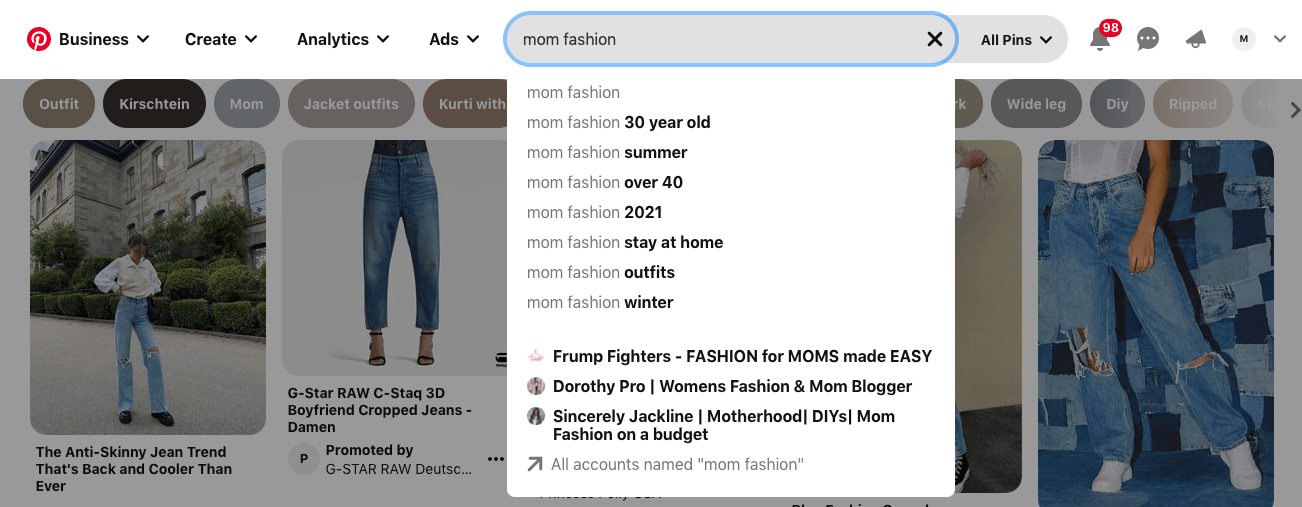Click the Pinterest logo icon
Screen dimensions: 1302x507
[39, 39]
